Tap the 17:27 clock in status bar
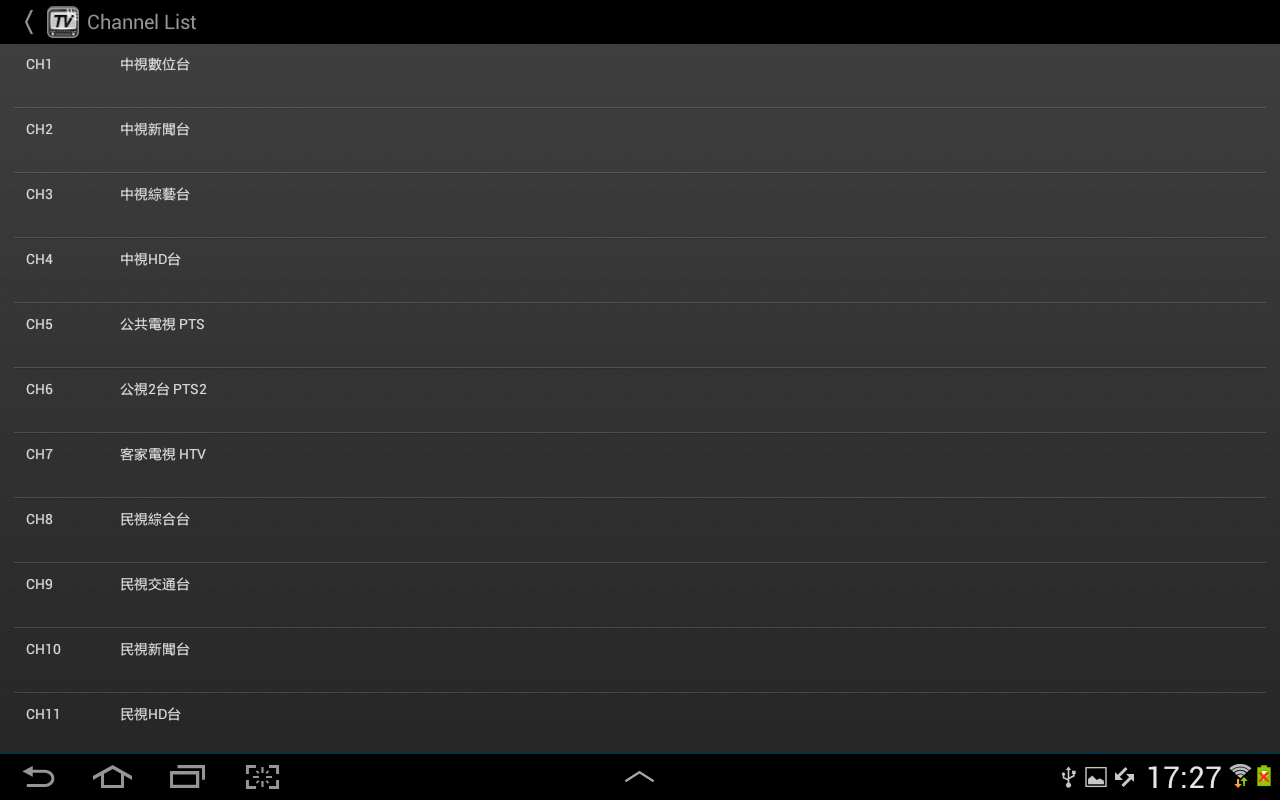This screenshot has width=1280, height=800. 1184,777
